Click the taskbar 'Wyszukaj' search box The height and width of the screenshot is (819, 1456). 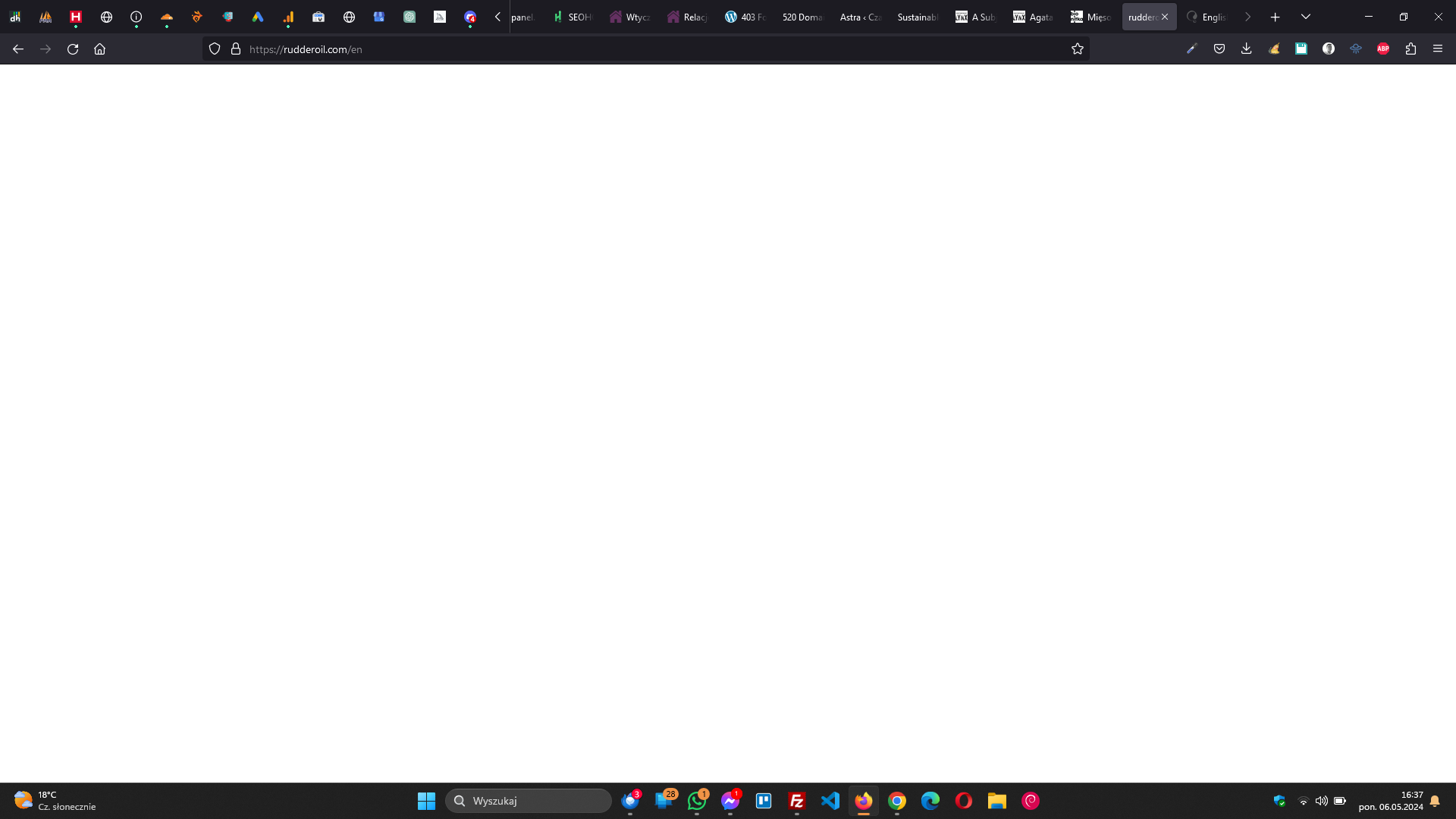[x=529, y=801]
